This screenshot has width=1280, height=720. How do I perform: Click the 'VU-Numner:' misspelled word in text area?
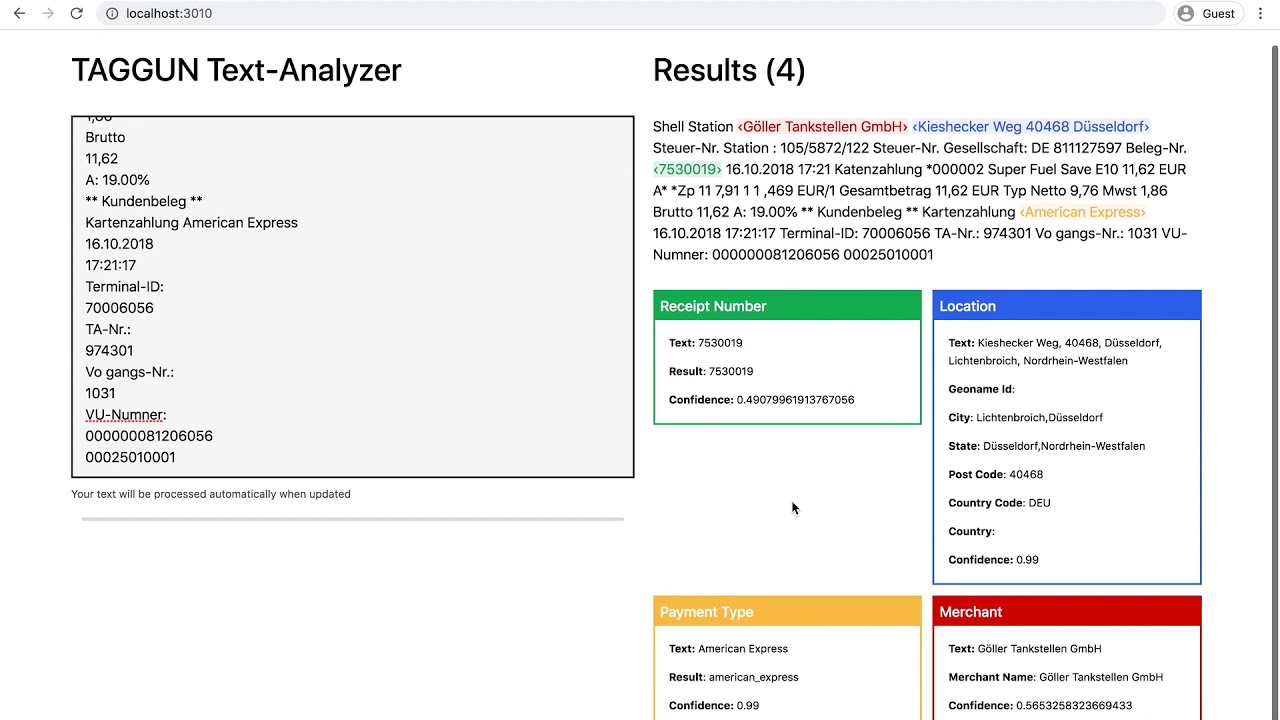(x=126, y=415)
